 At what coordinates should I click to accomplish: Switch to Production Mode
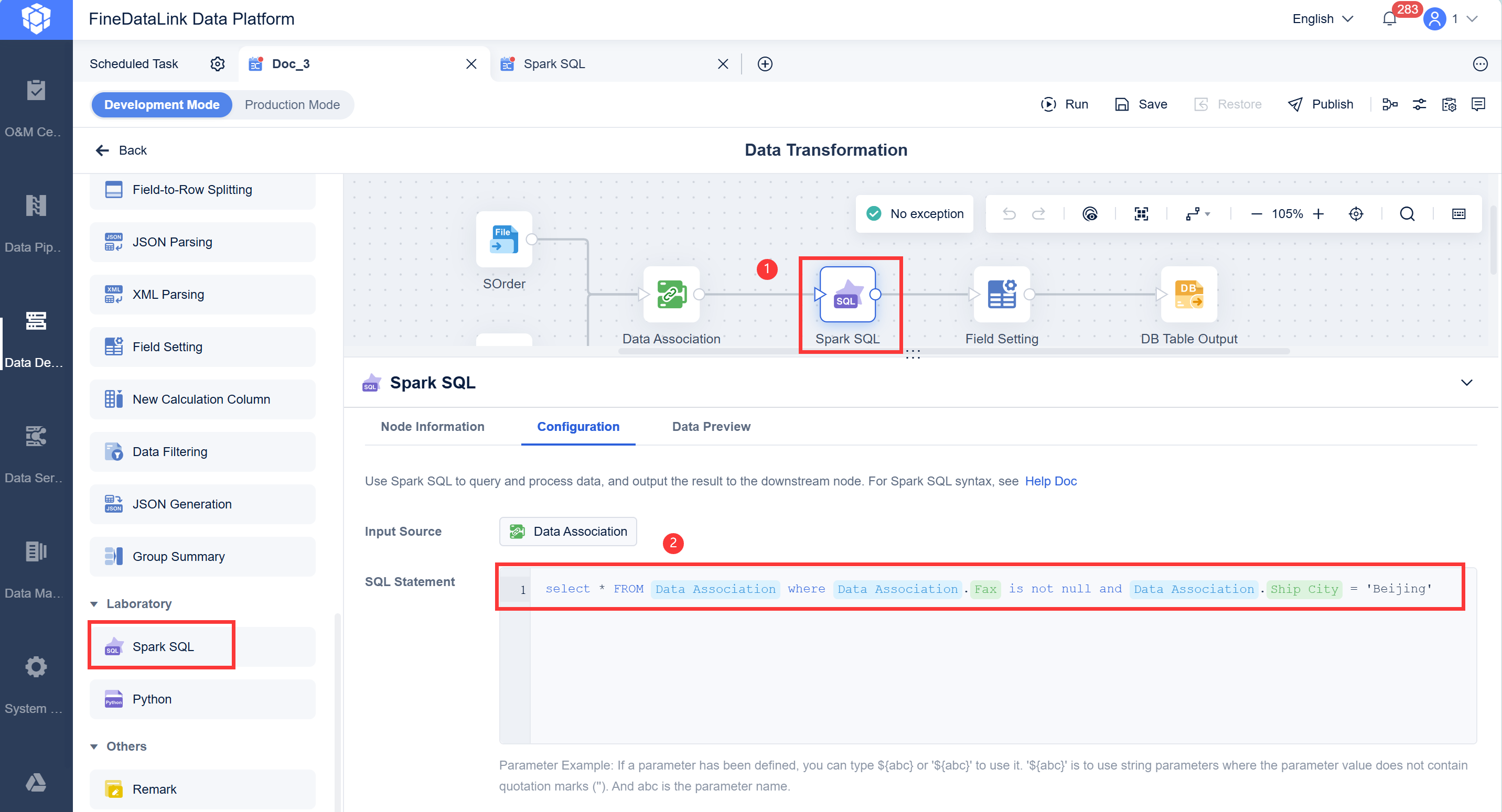(x=292, y=104)
